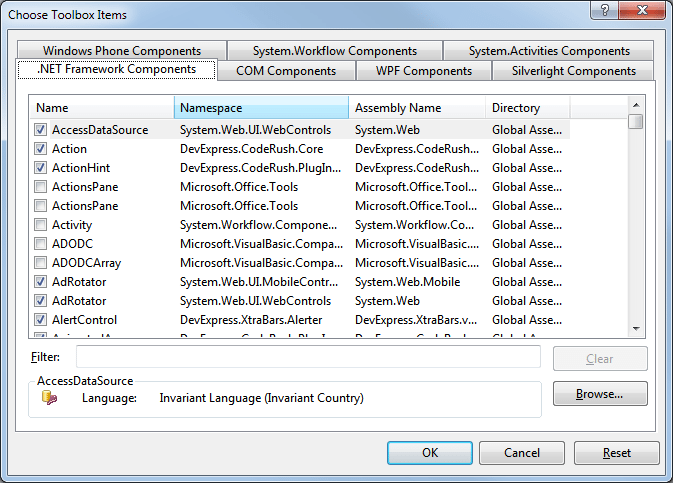Check the ADODC checkbox
This screenshot has width=673, height=483.
pos(40,243)
